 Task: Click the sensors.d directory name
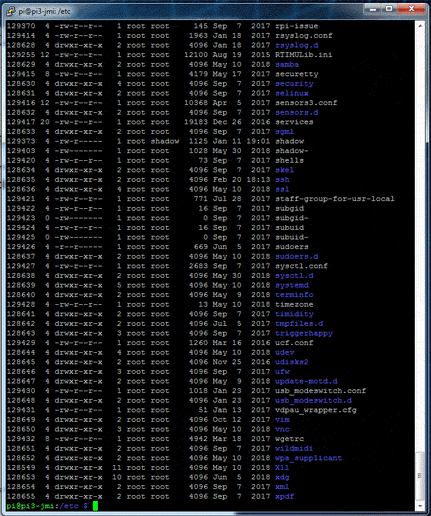tap(296, 113)
